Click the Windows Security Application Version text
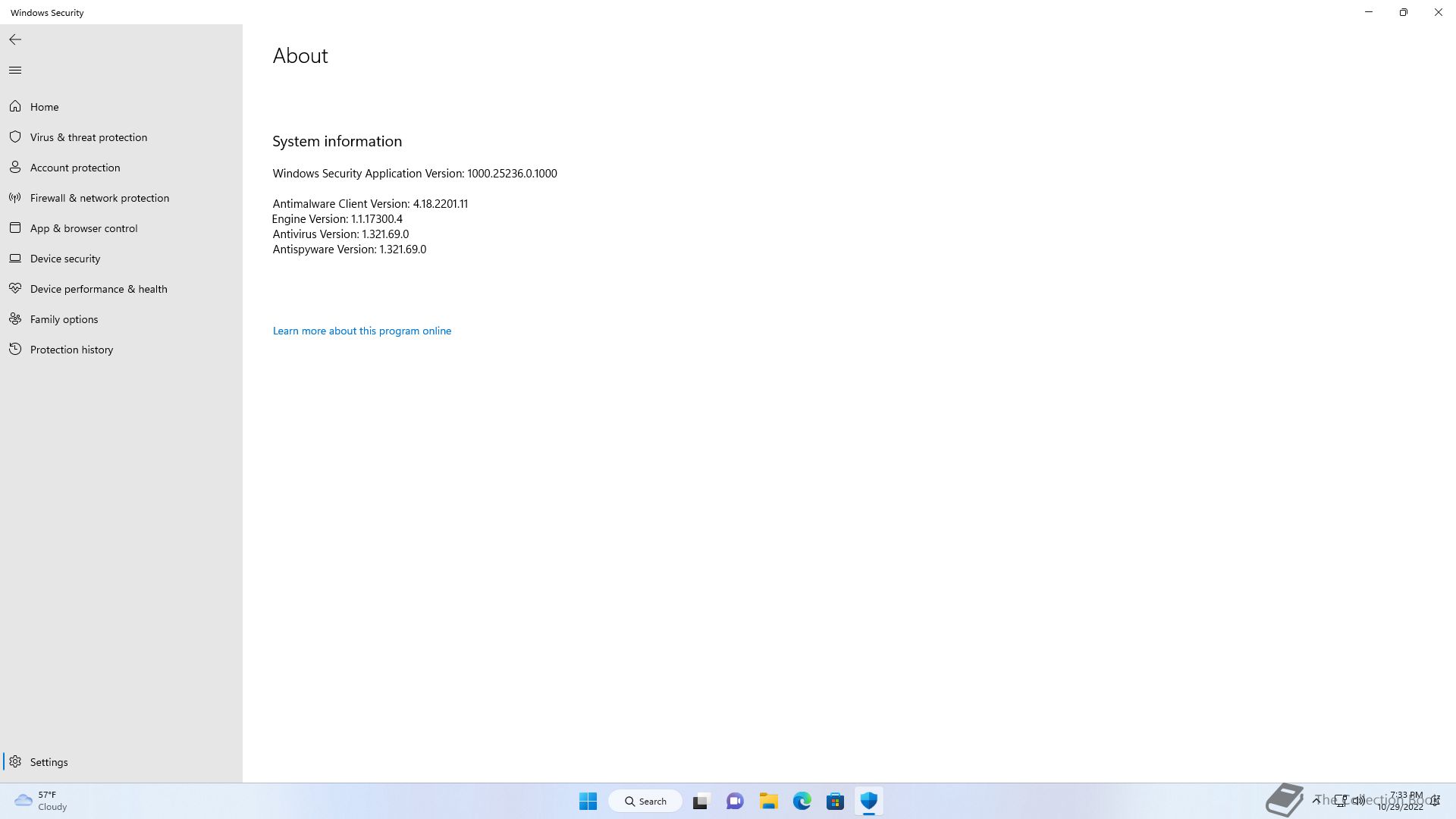The height and width of the screenshot is (819, 1456). (415, 174)
